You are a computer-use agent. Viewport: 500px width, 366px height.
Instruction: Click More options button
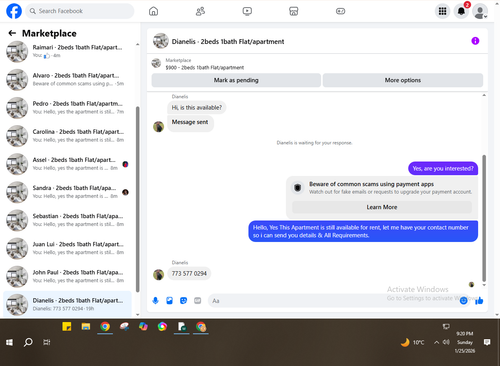[x=403, y=80]
